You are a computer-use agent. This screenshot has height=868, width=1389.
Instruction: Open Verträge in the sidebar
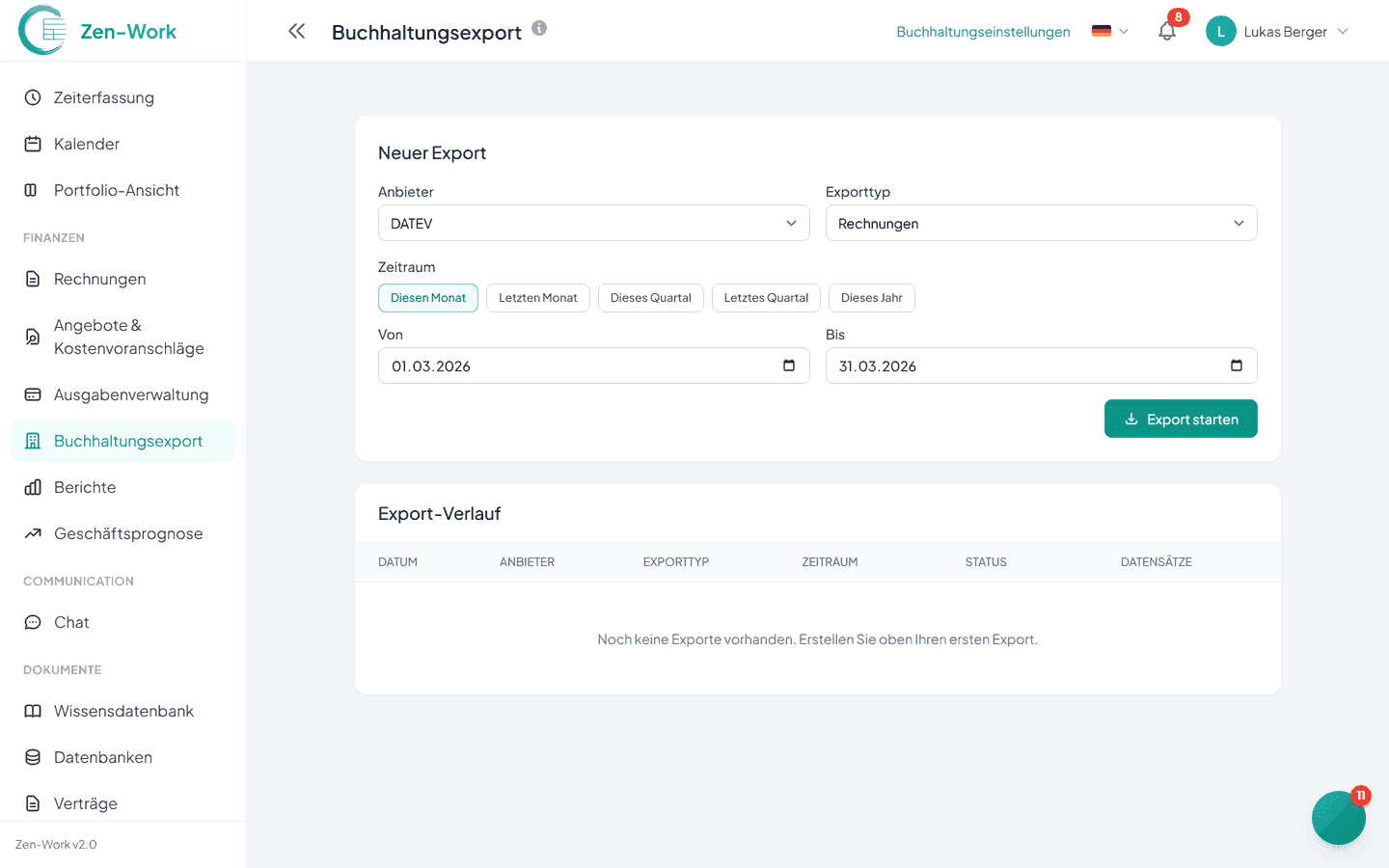123,803
